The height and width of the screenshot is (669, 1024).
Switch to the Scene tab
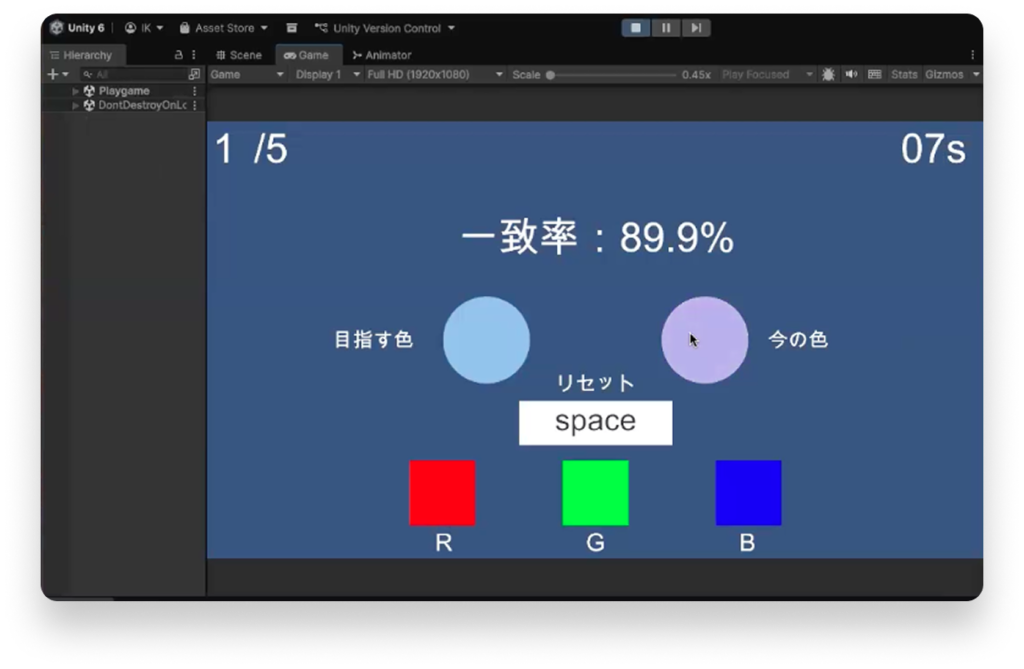coord(239,55)
